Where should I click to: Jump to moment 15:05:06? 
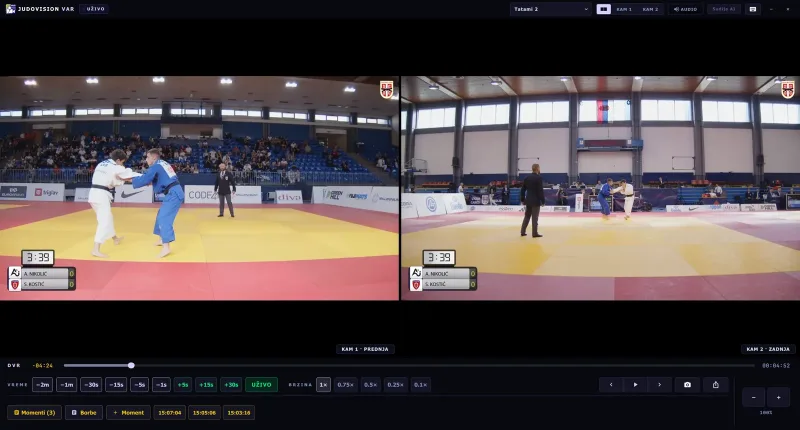pos(205,413)
